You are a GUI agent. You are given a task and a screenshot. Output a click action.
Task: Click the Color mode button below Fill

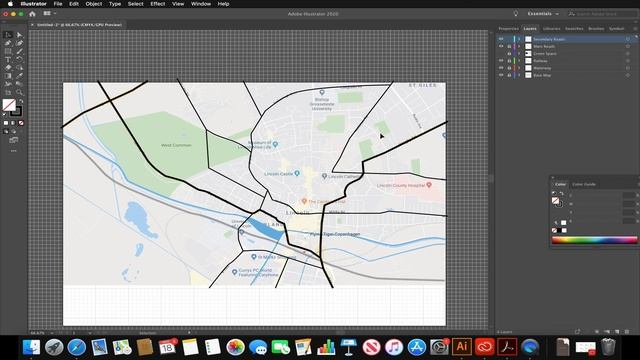pos(6,123)
